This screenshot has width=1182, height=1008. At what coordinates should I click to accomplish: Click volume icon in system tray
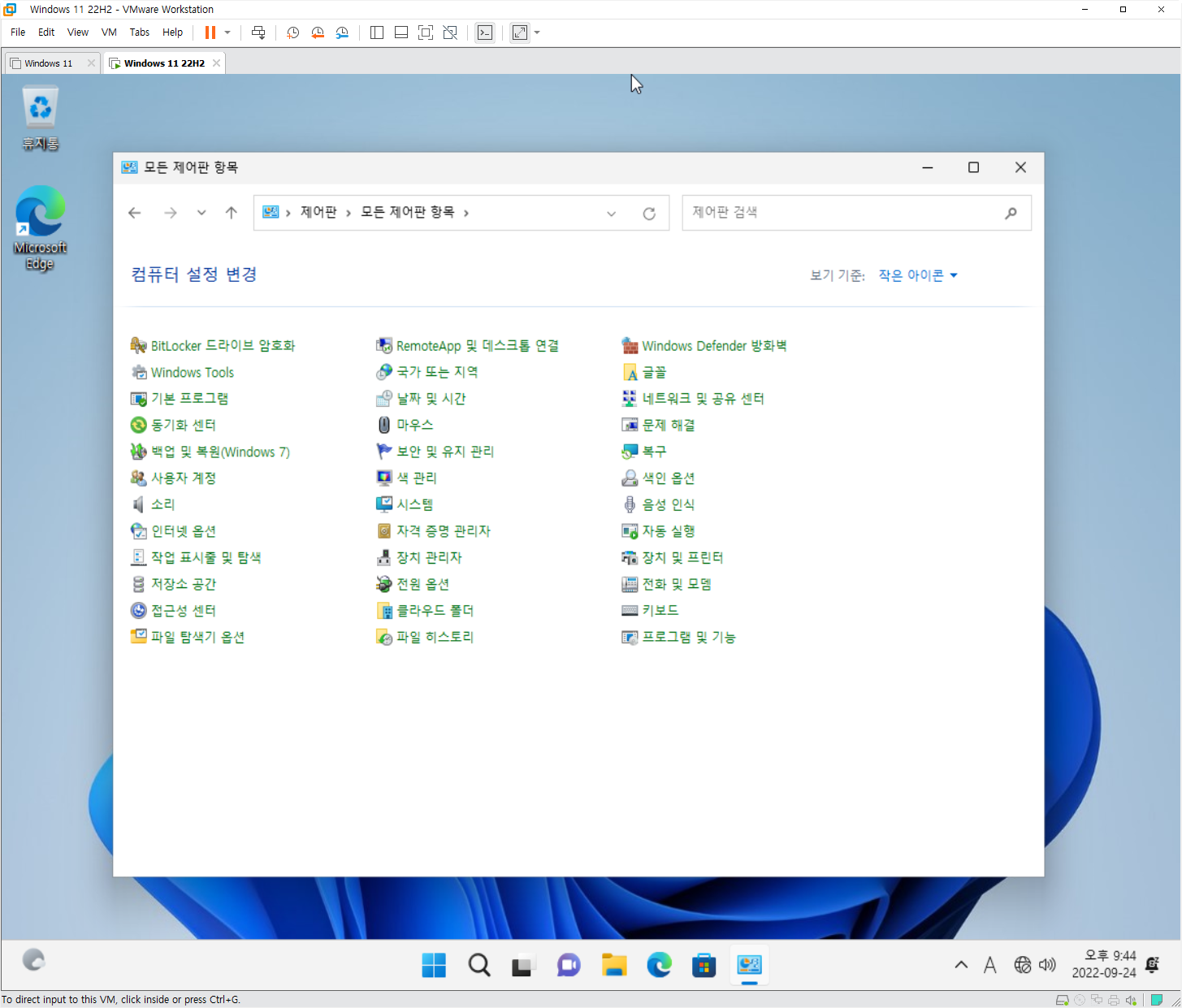pos(1048,965)
